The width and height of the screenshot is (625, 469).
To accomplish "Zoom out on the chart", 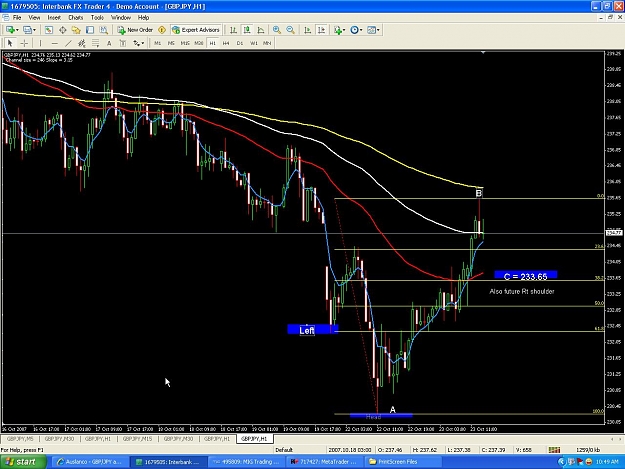I will pos(291,30).
